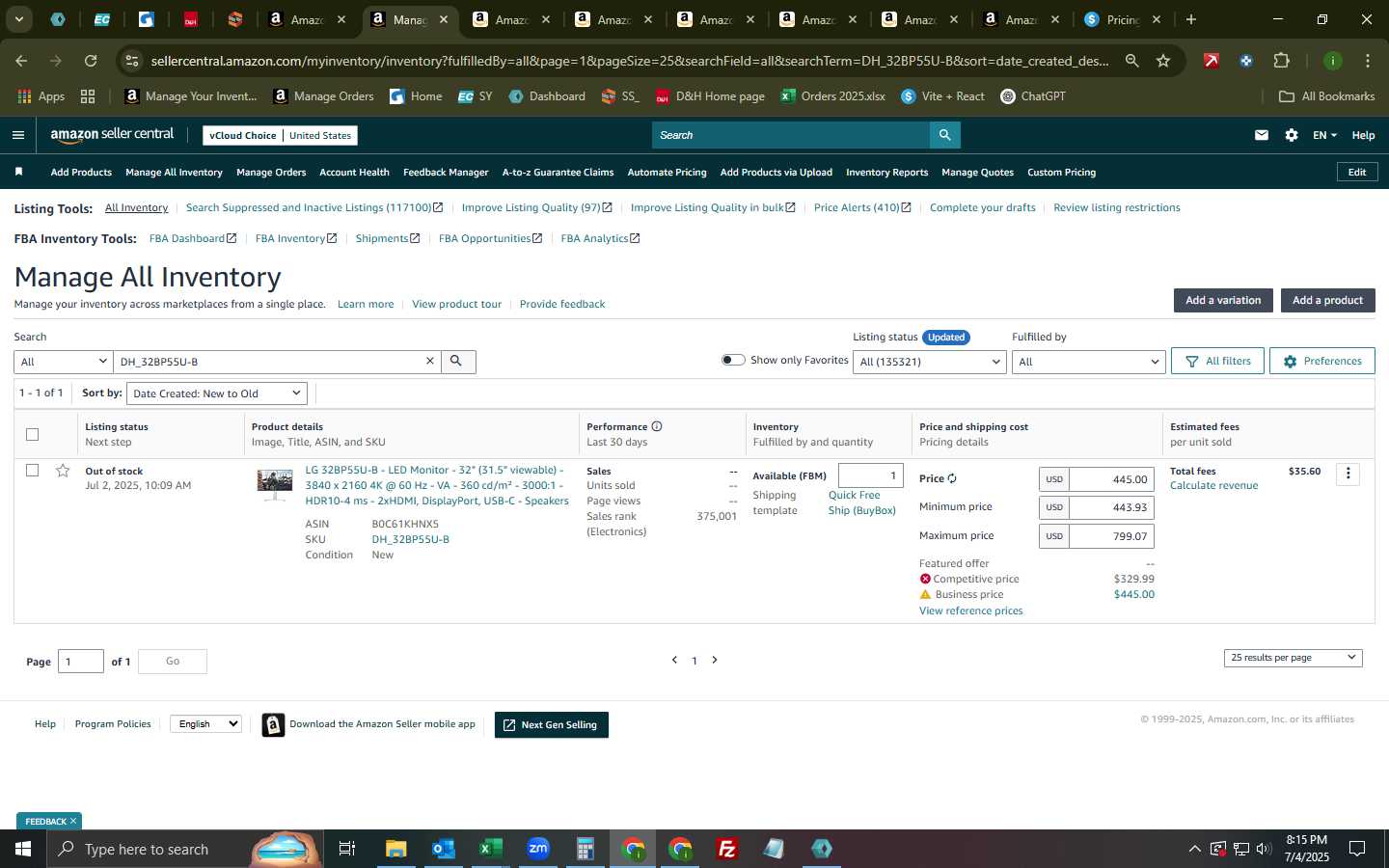Open the settings gear icon

[x=1292, y=135]
